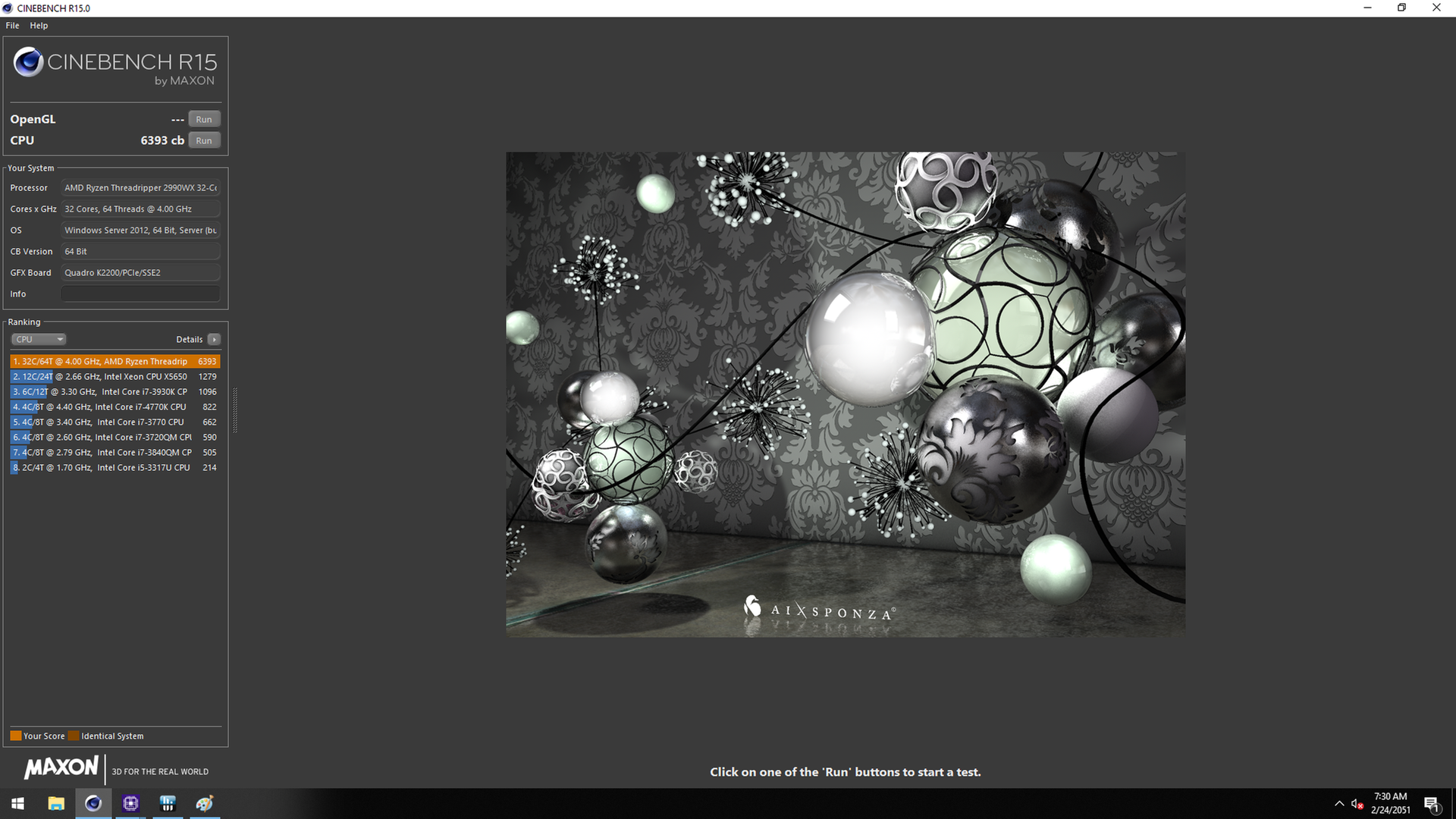Open the Windows Start menu
Viewport: 1456px width, 819px height.
click(18, 803)
